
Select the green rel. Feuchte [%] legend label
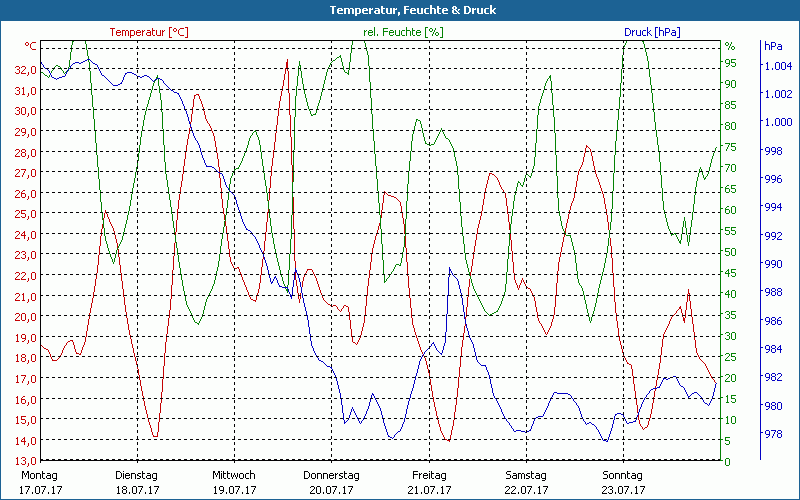point(403,32)
